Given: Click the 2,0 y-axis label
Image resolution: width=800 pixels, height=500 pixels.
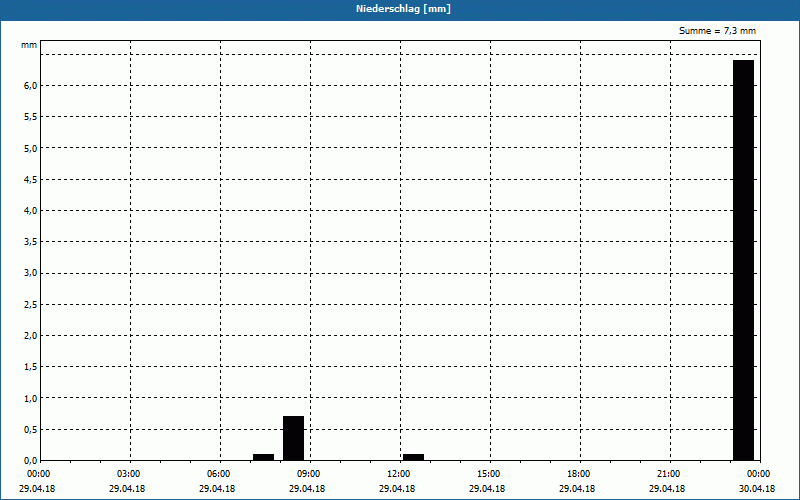Looking at the screenshot, I should coord(31,336).
